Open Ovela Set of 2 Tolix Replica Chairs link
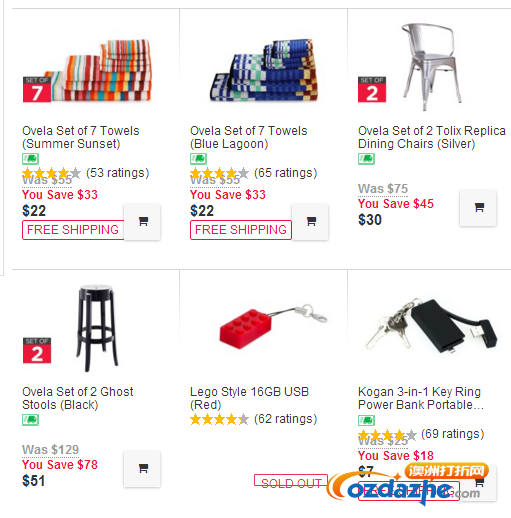The height and width of the screenshot is (518, 511). [432, 137]
